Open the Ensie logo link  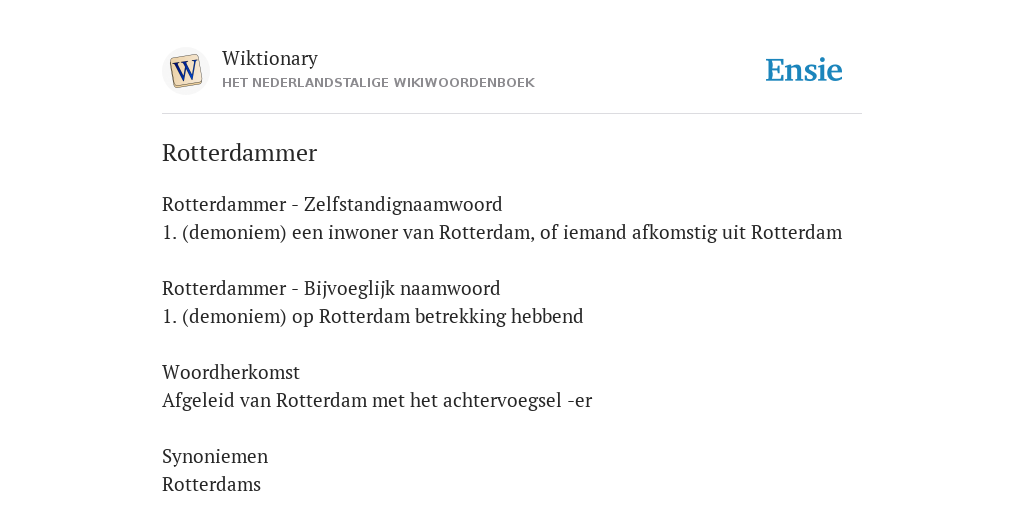pos(804,70)
